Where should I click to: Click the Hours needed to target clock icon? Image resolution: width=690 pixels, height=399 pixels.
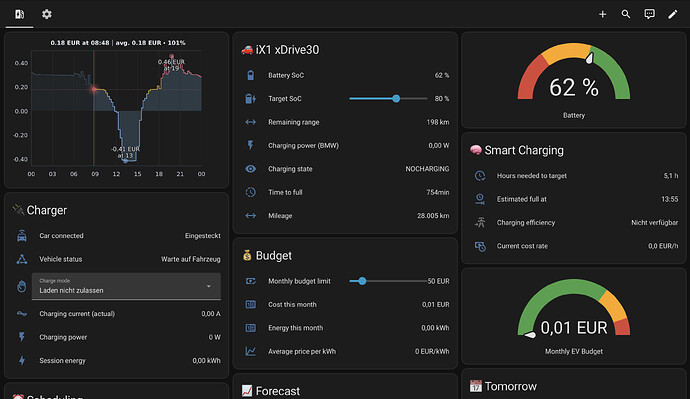480,176
